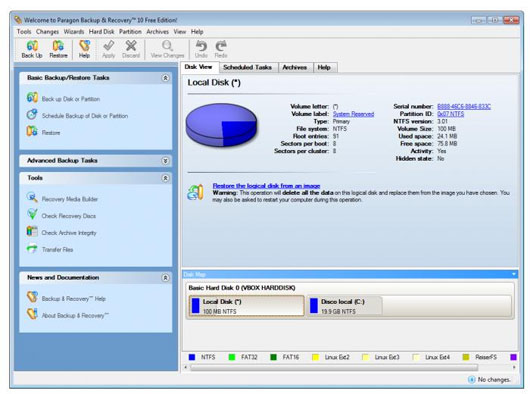Switch to the Scheduled Tasks tab

(247, 67)
